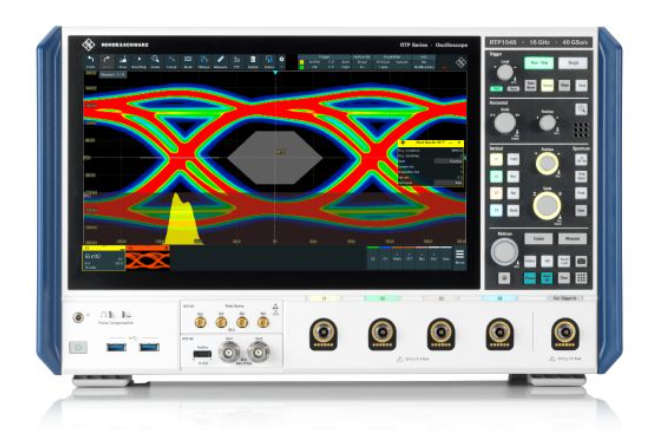667x432 pixels.
Task: Tap the Bus tab in signal bar
Action: (x=421, y=258)
